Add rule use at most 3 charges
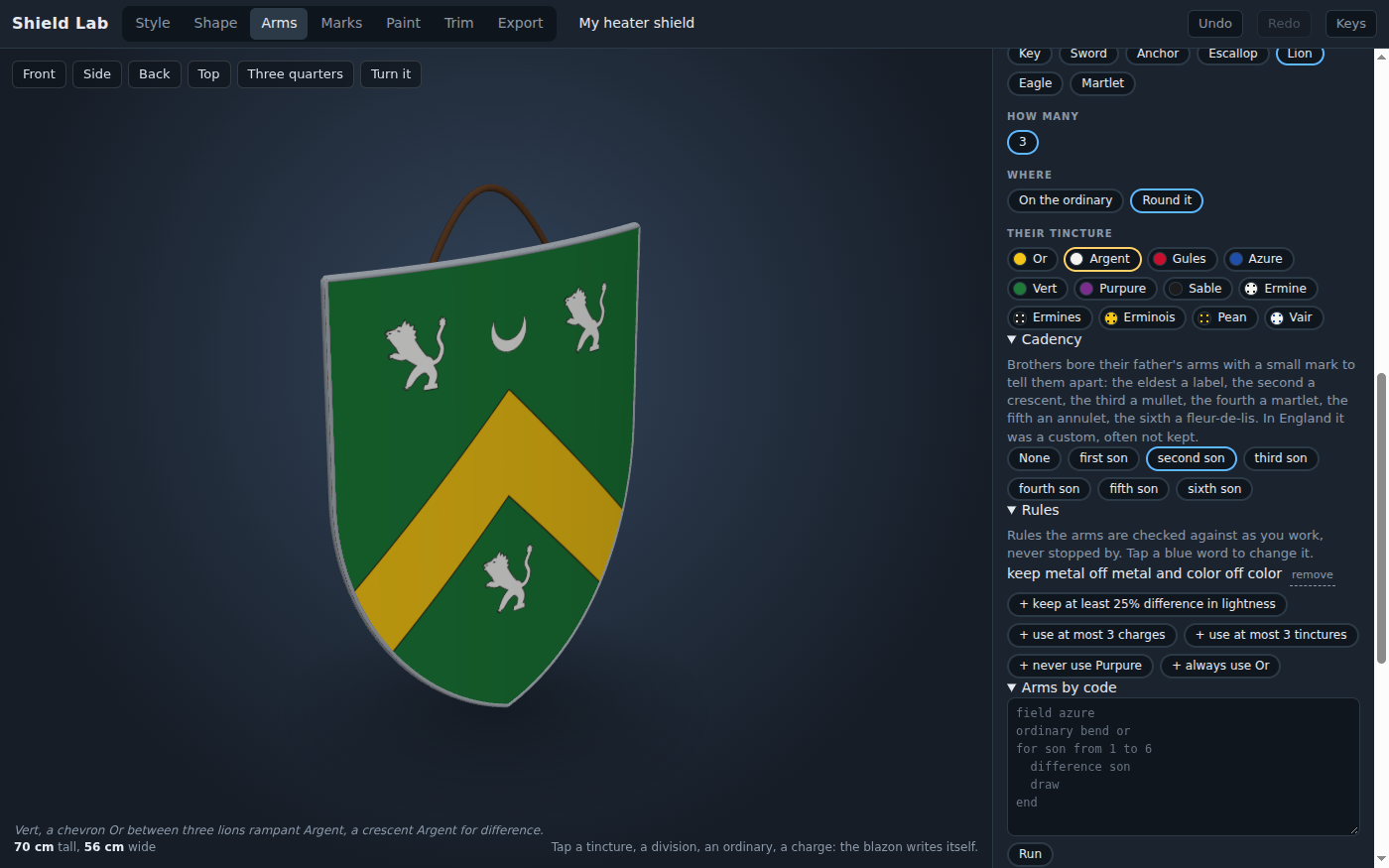The image size is (1389, 868). pos(1092,635)
